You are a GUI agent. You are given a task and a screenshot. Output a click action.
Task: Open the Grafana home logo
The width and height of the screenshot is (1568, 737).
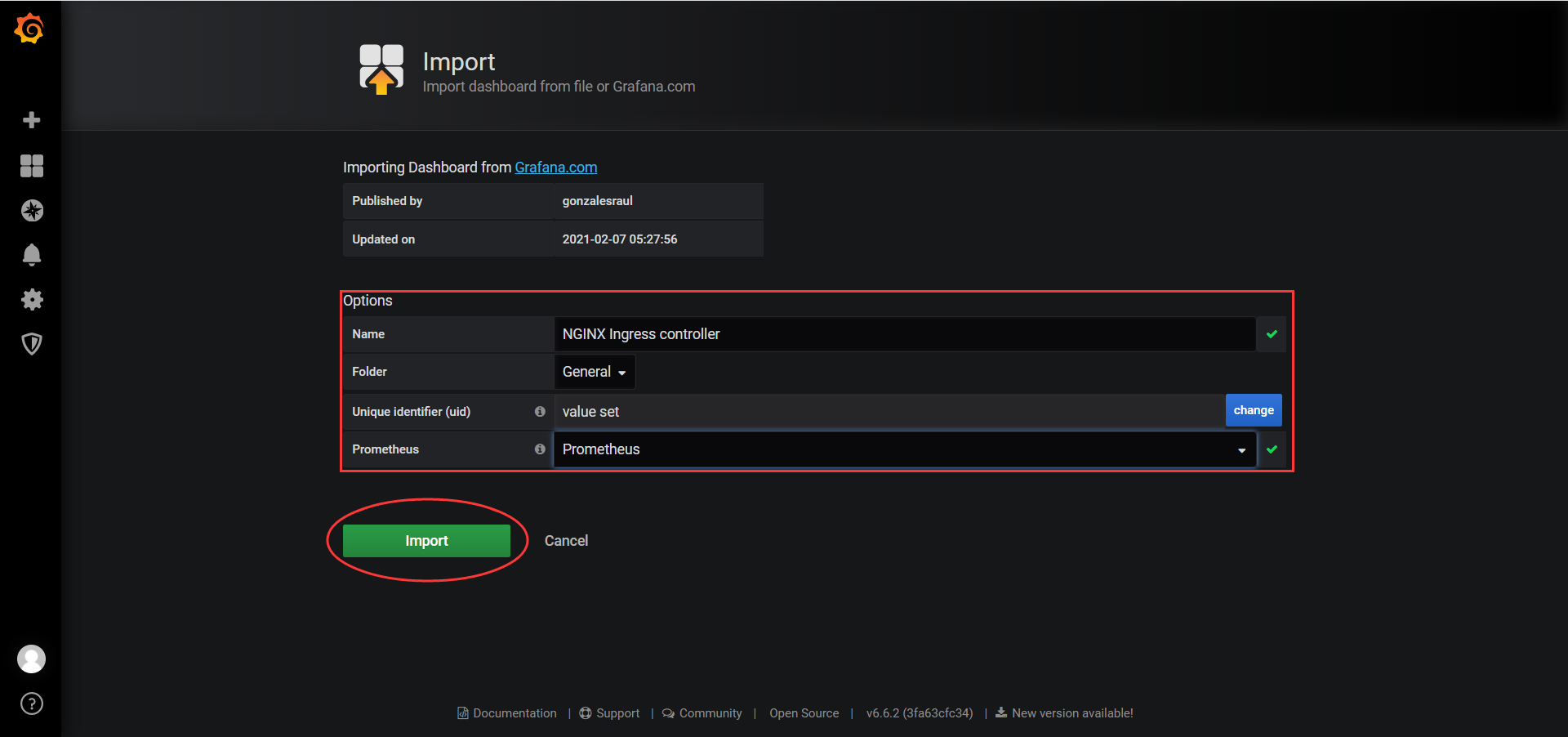(x=30, y=29)
